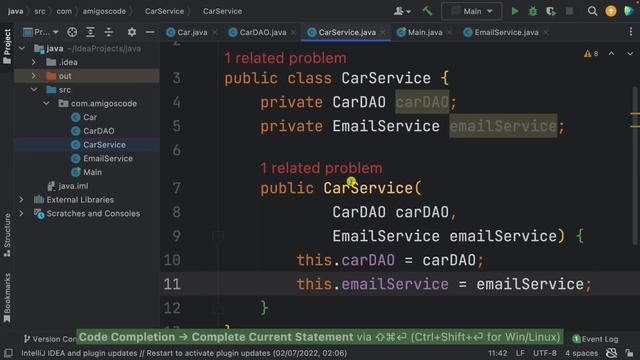This screenshot has height=360, width=640.
Task: Go to next highlighted error arrow
Action: pos(630,53)
